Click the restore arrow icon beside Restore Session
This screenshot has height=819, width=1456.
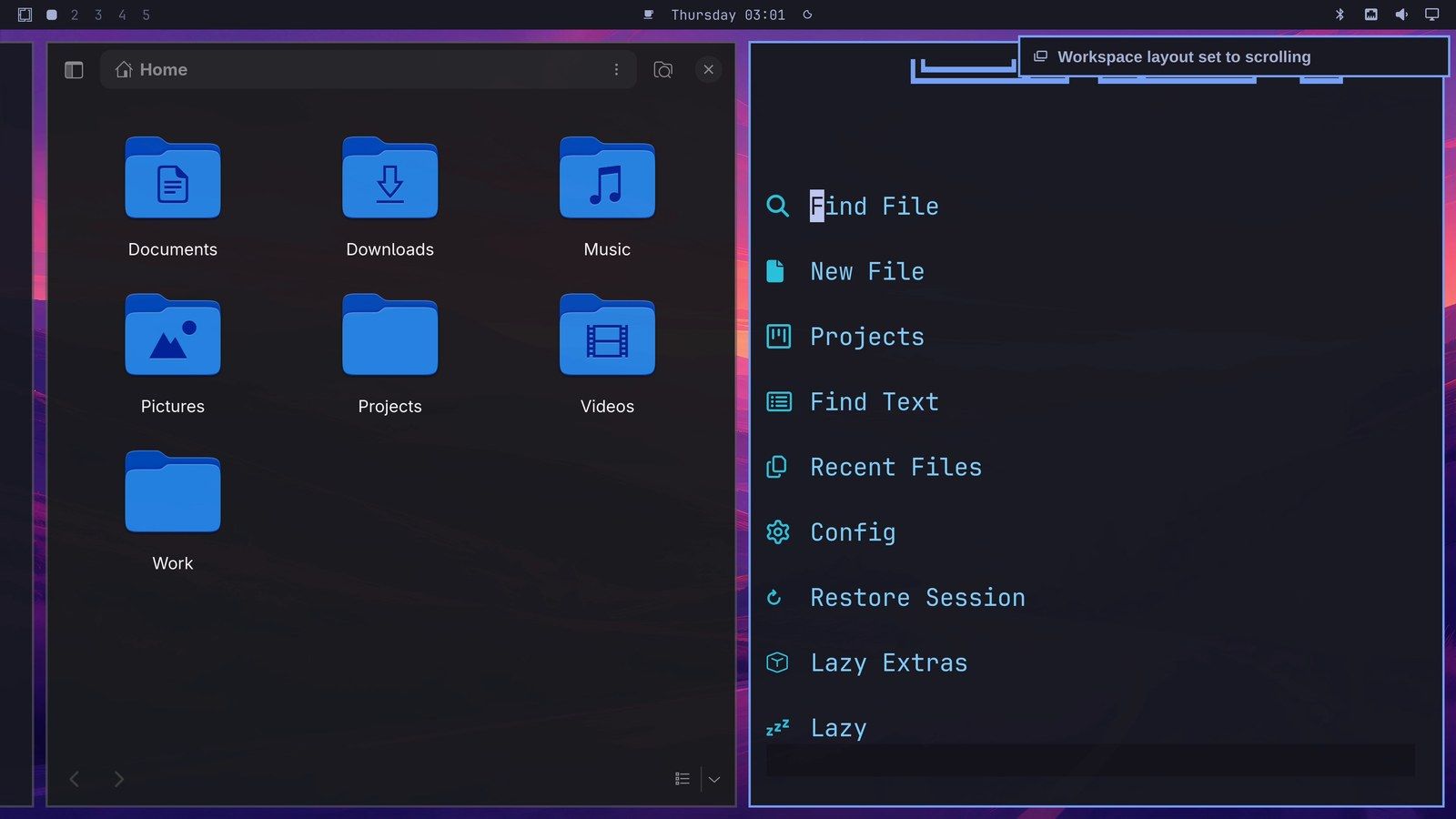pos(774,597)
